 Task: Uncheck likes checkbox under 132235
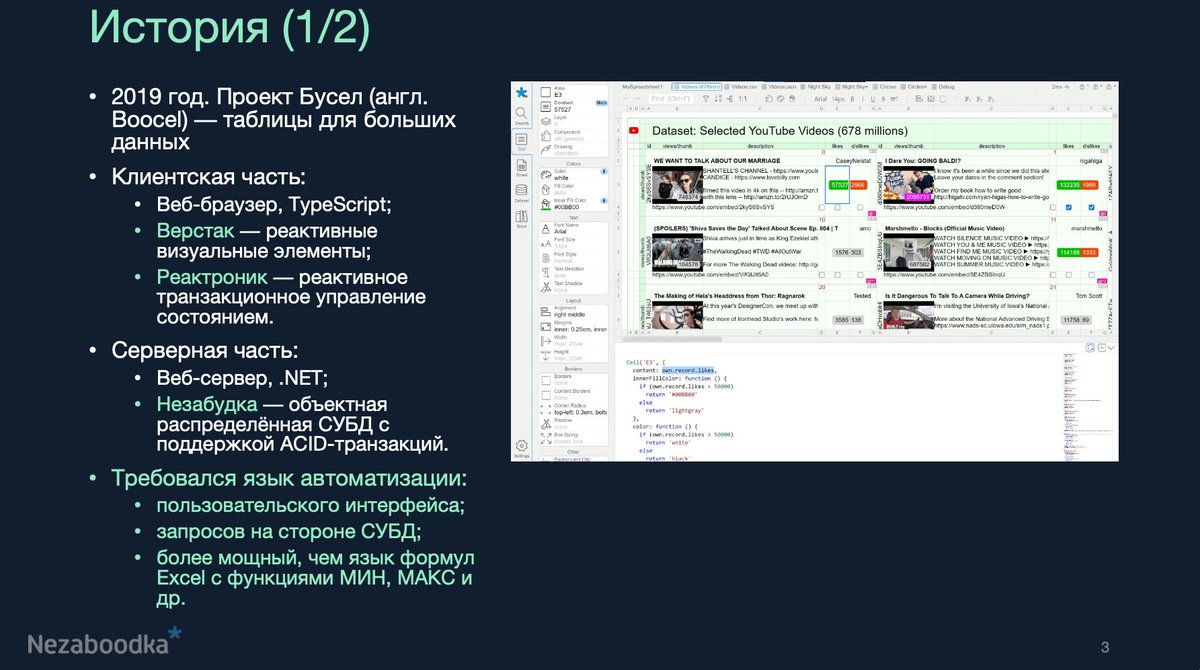click(x=1069, y=207)
